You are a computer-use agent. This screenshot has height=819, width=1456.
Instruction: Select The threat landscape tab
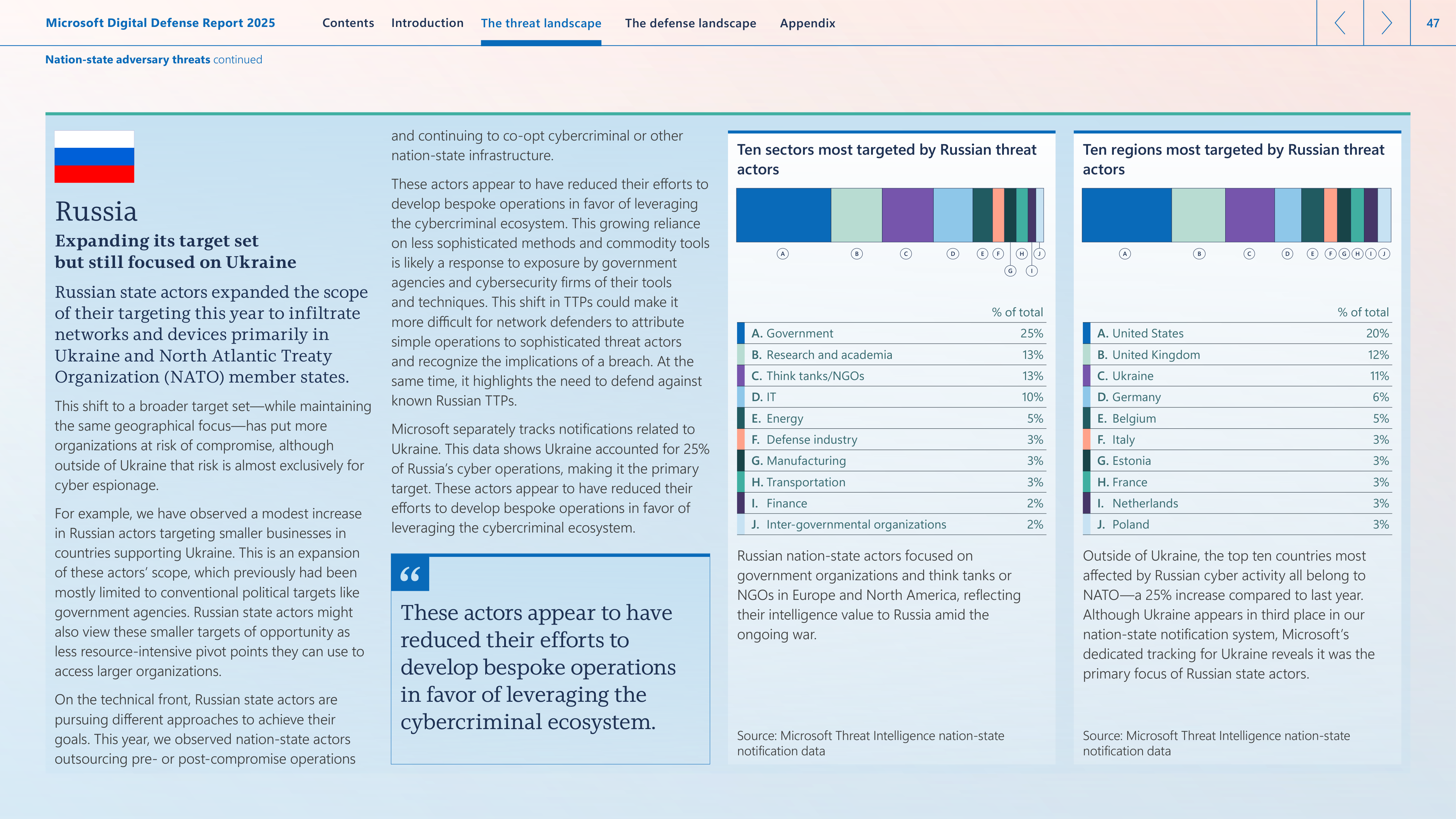point(541,23)
